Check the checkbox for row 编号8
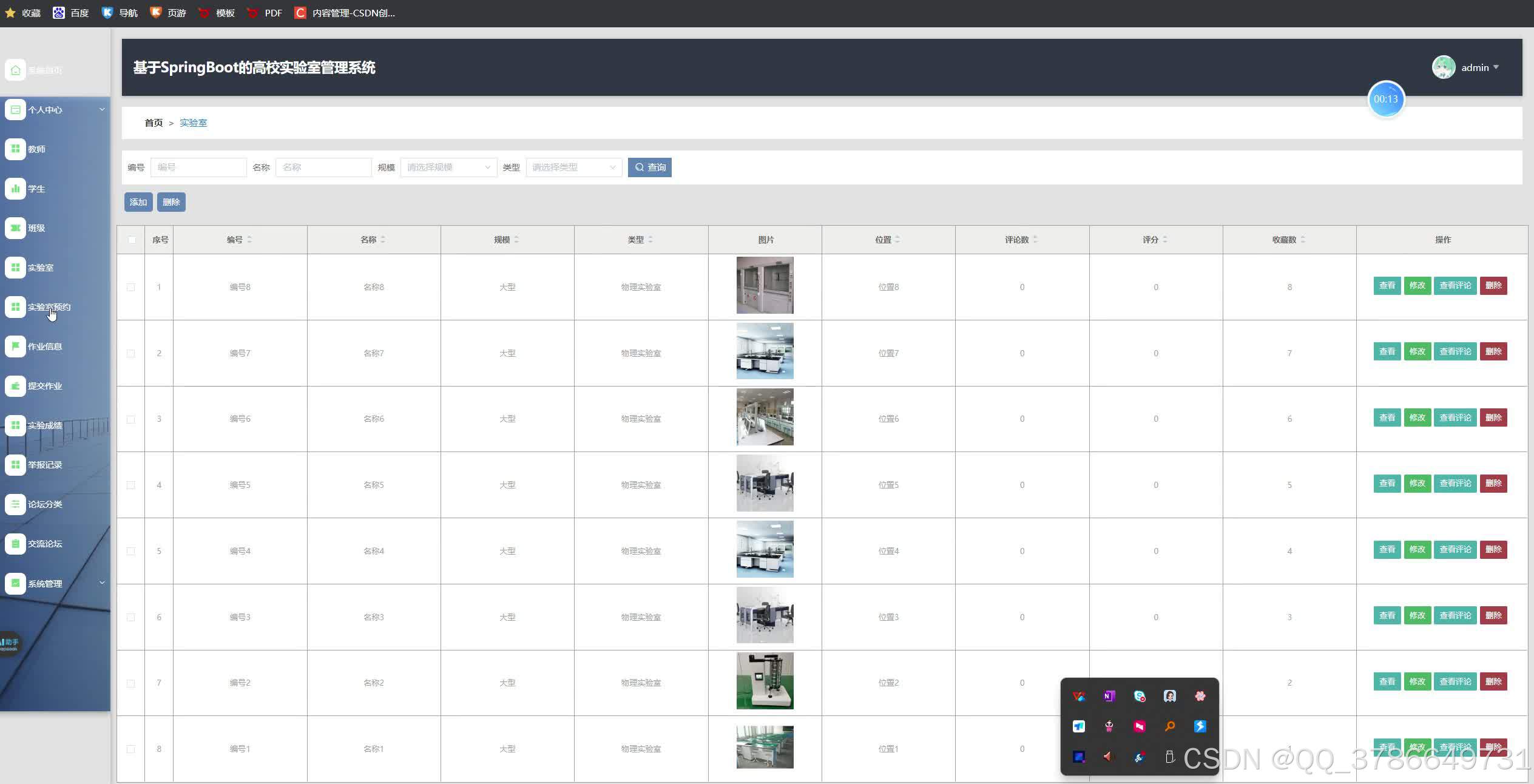This screenshot has height=784, width=1534. click(x=131, y=287)
